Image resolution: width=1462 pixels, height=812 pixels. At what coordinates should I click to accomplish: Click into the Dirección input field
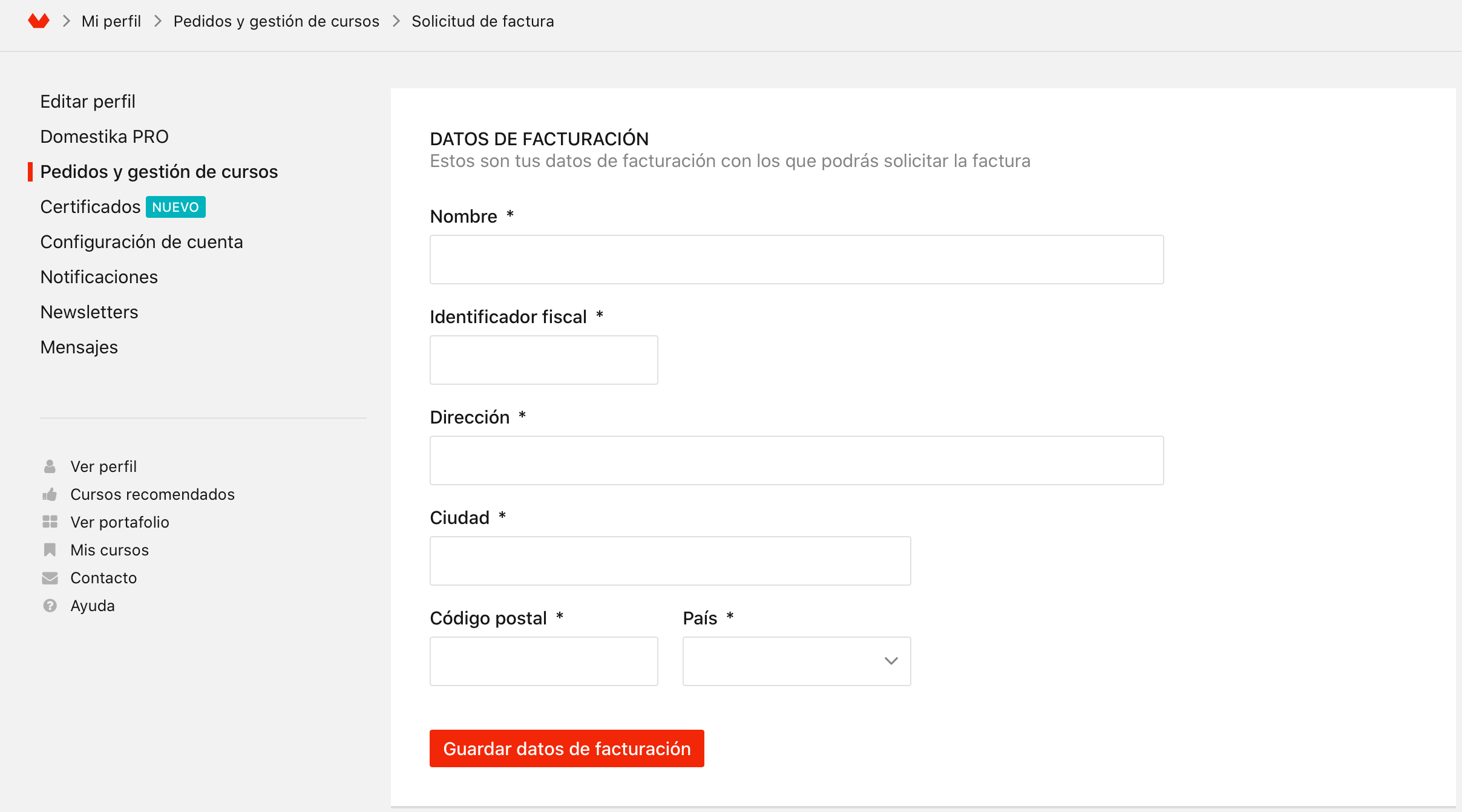(x=796, y=460)
